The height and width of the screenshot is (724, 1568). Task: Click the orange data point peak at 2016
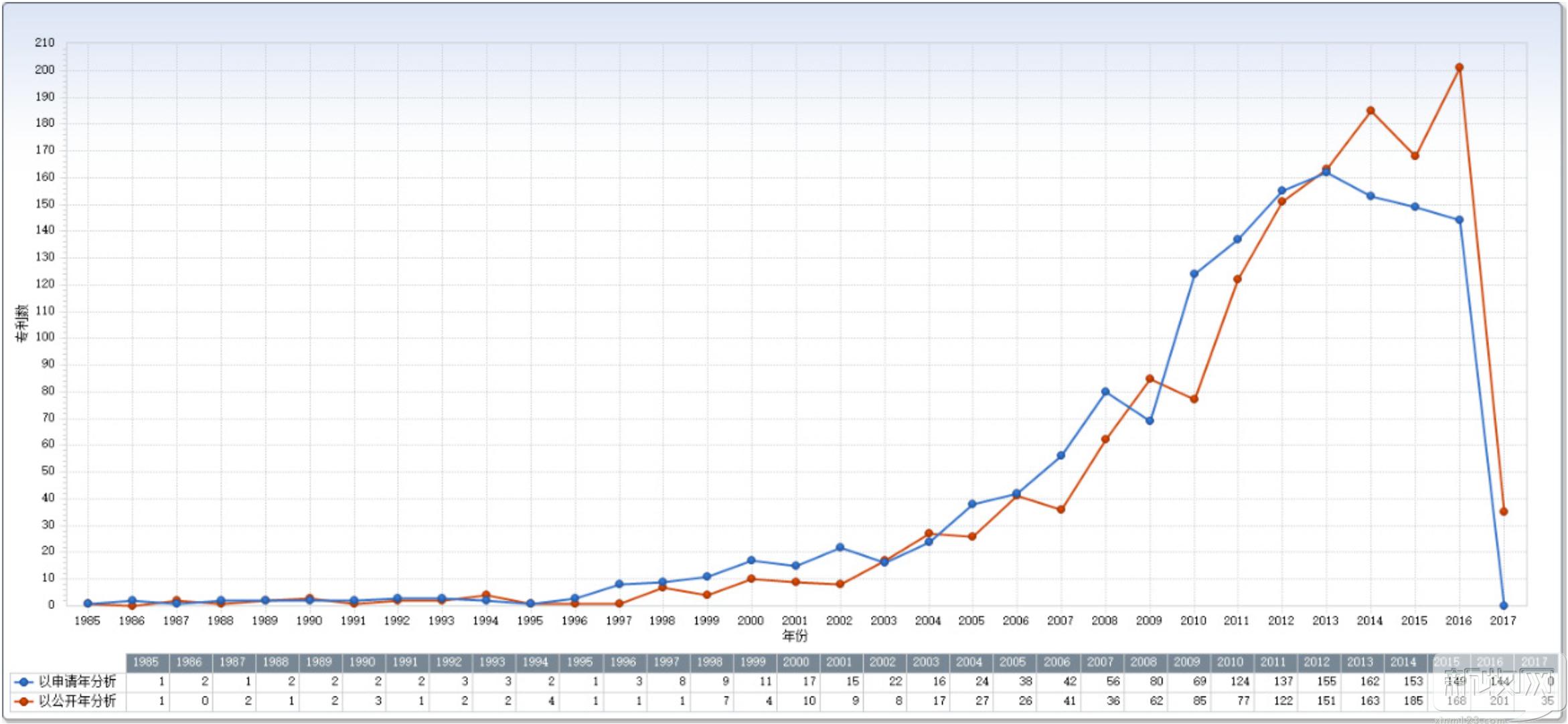pos(1459,68)
